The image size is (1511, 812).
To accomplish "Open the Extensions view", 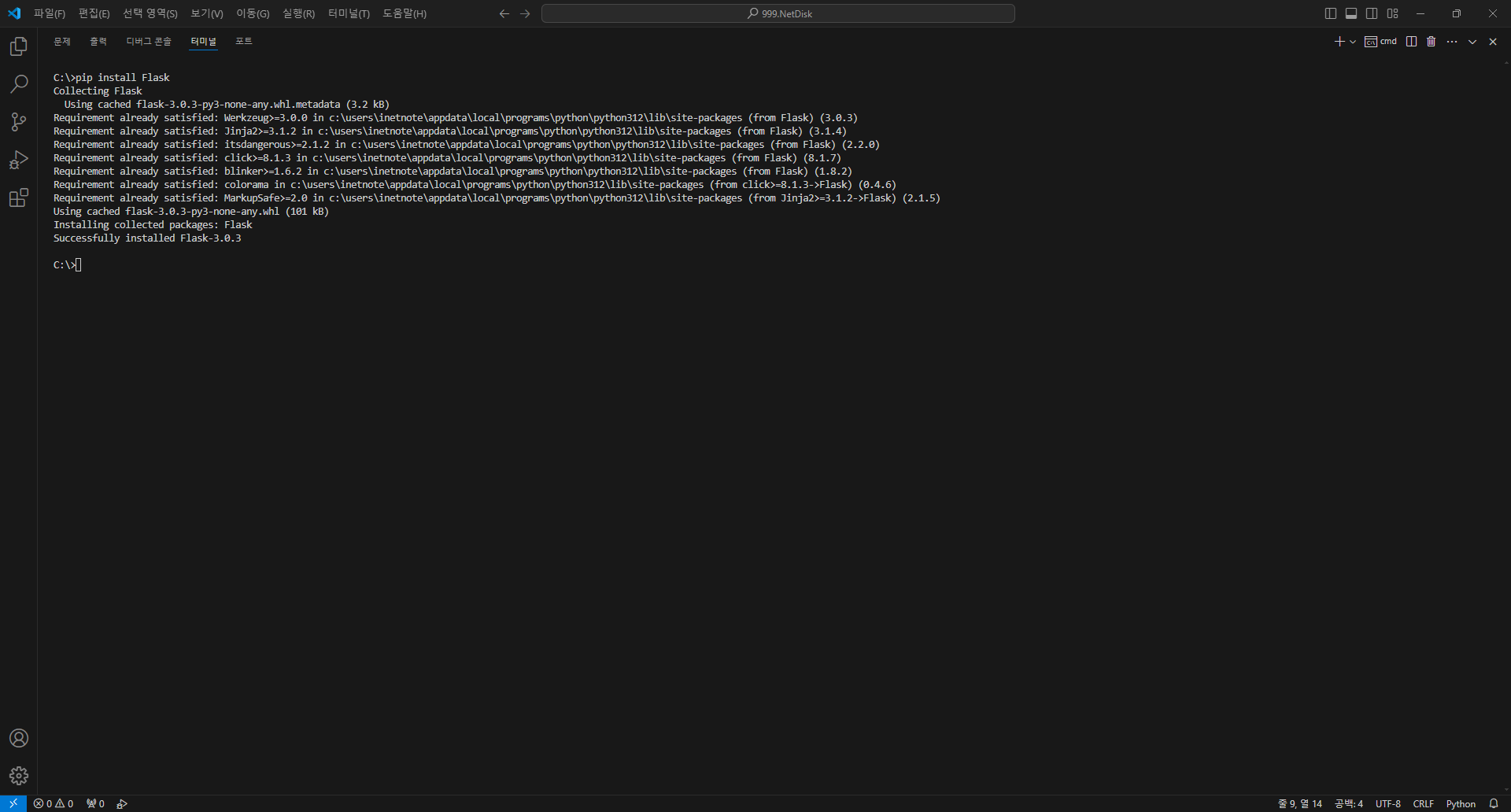I will coord(19,197).
